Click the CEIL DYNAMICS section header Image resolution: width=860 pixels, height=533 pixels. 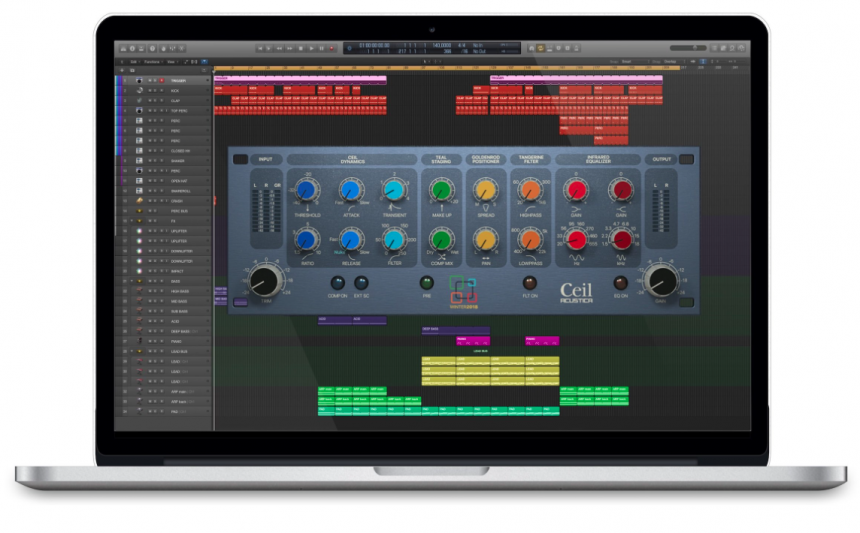point(352,160)
